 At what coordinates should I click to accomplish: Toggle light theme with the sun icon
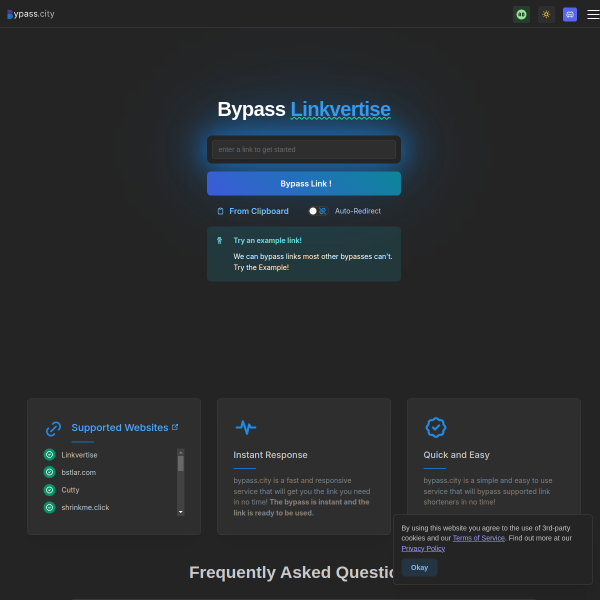click(x=546, y=15)
